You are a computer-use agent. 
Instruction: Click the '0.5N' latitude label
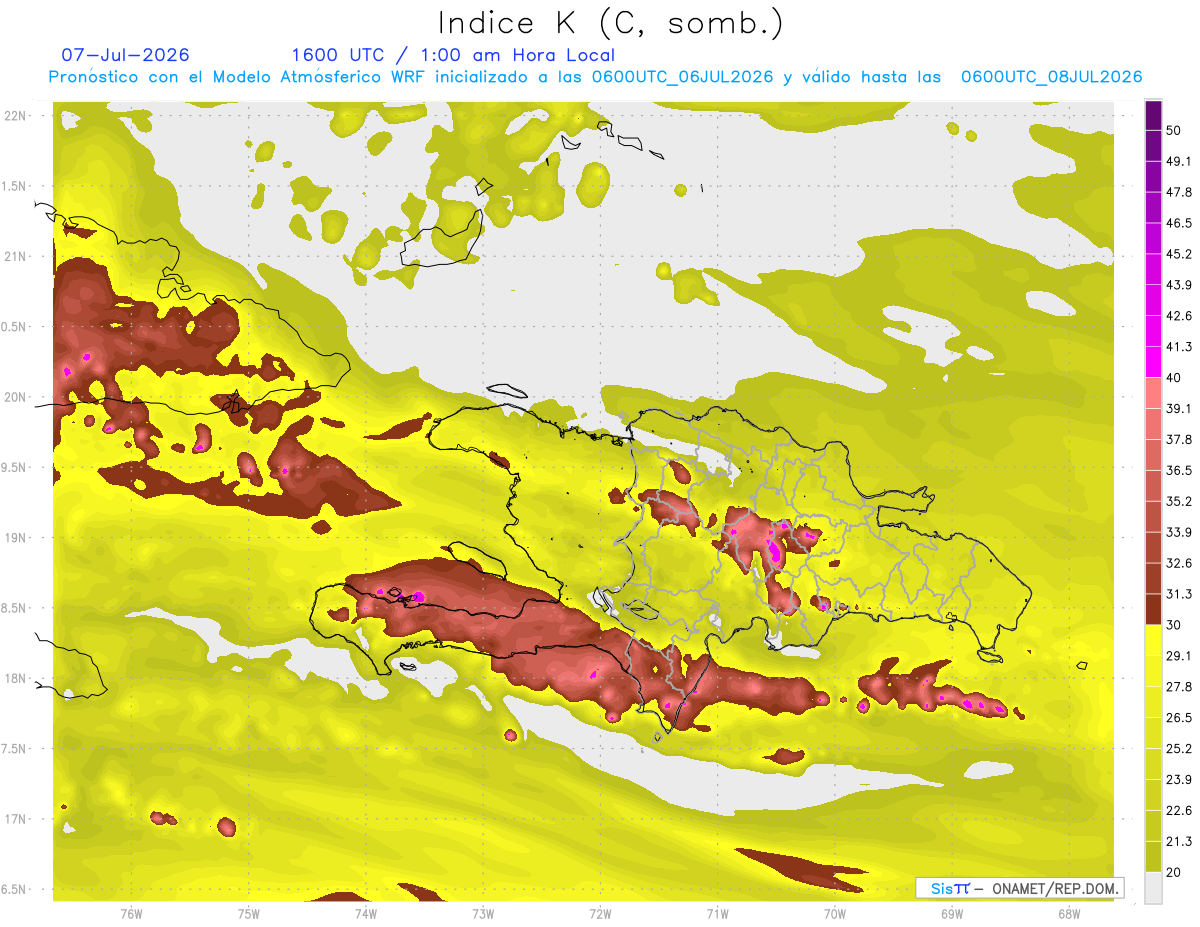(15, 327)
